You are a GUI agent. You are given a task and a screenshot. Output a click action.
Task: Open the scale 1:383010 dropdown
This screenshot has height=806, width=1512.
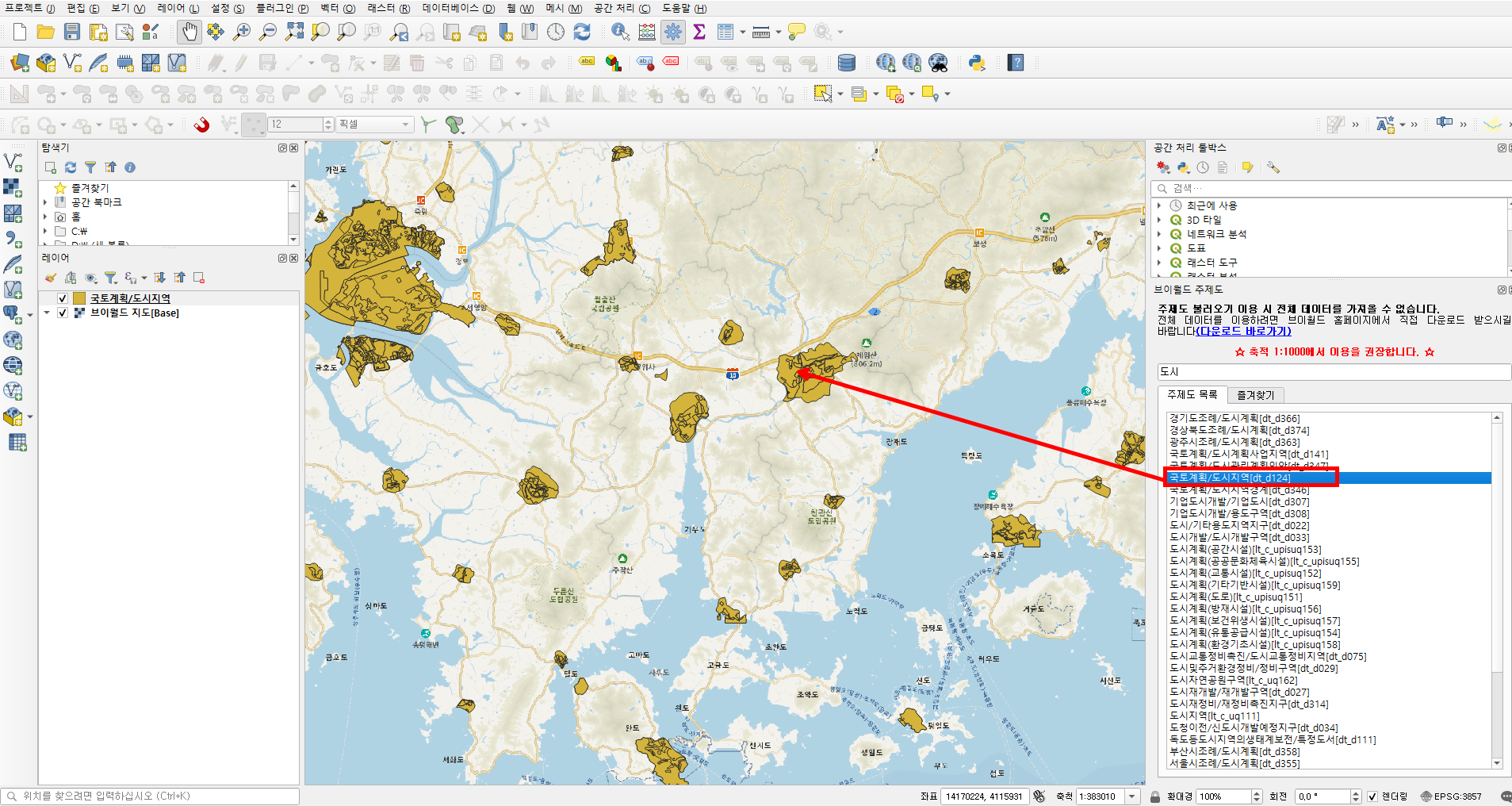(1132, 796)
